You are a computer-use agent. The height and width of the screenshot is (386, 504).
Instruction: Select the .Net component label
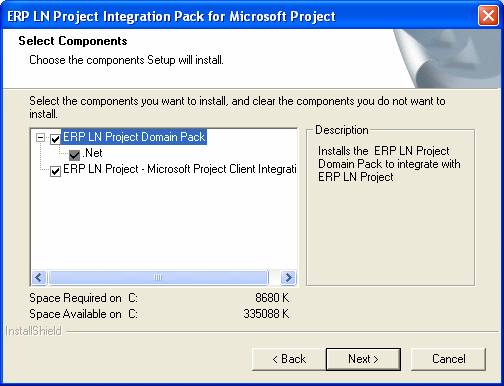point(92,153)
